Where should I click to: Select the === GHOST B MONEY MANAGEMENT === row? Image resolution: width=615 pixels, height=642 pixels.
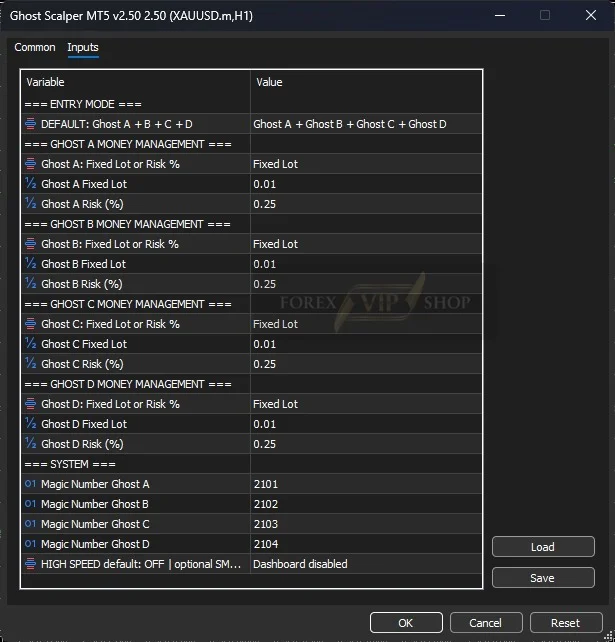(251, 224)
